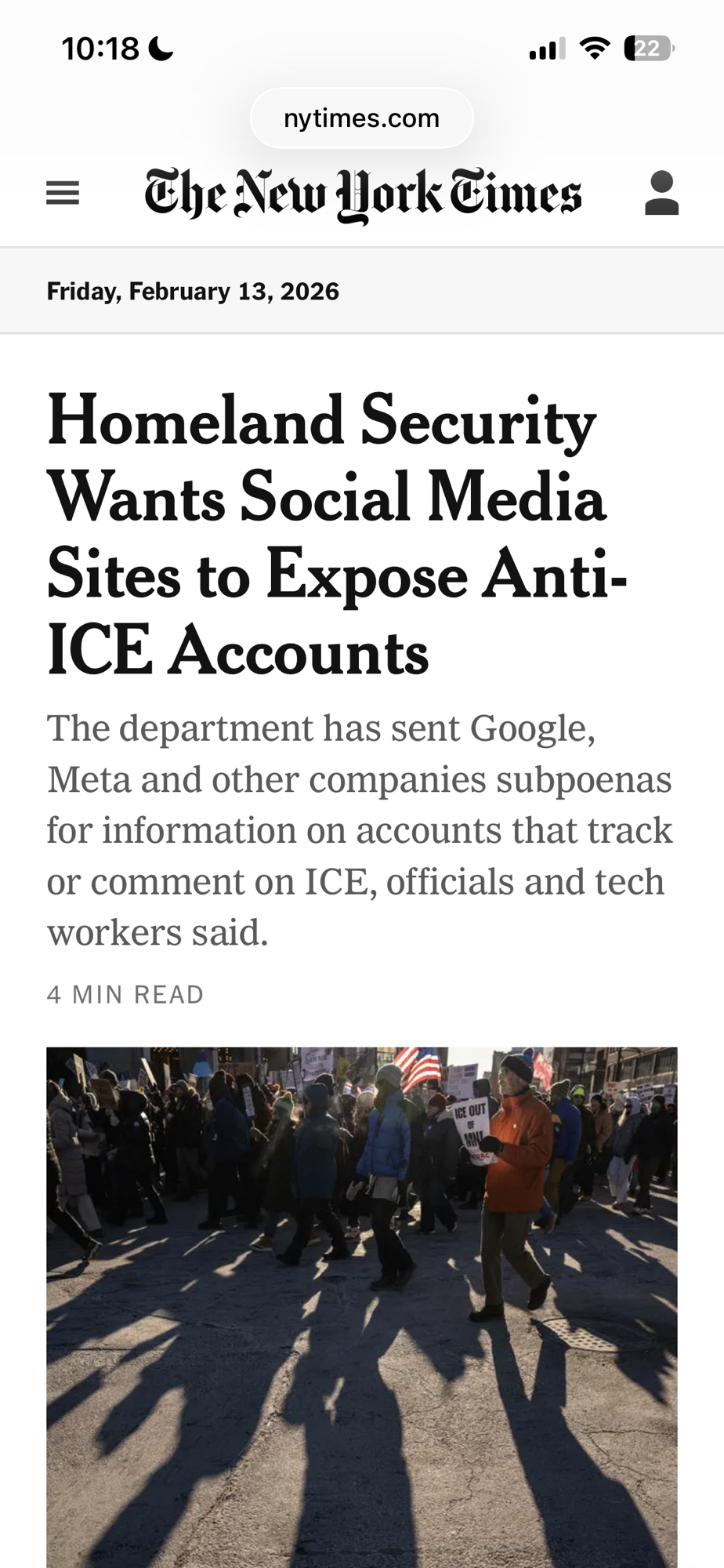Click the article summary about subpoenas
The width and height of the screenshot is (724, 1568).
click(x=359, y=829)
